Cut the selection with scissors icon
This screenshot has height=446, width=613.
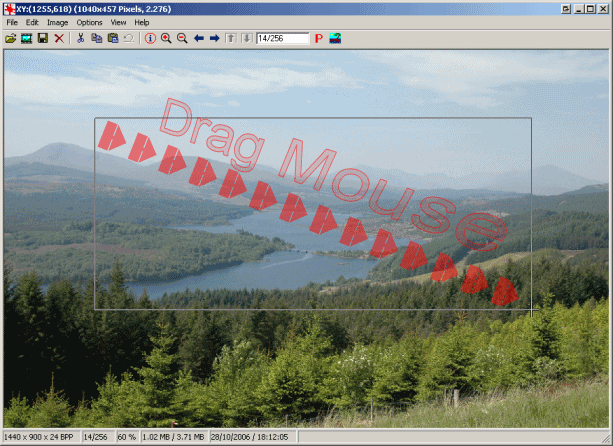pos(81,38)
